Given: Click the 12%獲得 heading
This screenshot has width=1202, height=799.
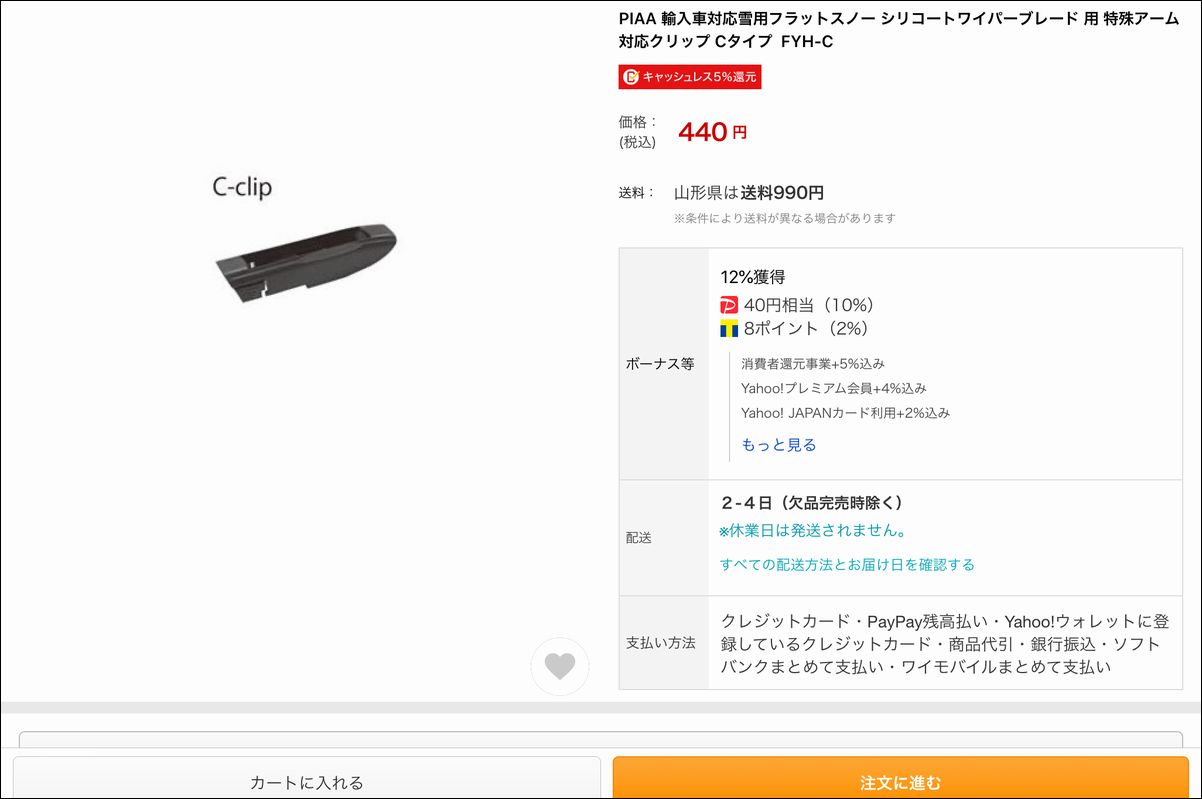Looking at the screenshot, I should pos(753,277).
